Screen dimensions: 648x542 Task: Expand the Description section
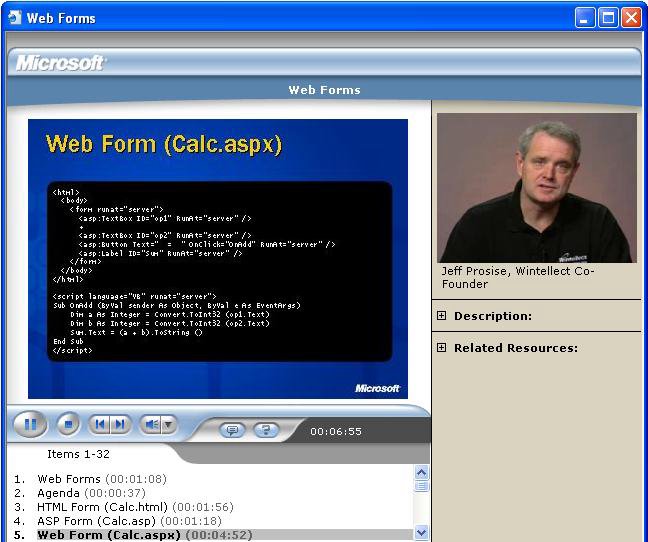pos(441,316)
